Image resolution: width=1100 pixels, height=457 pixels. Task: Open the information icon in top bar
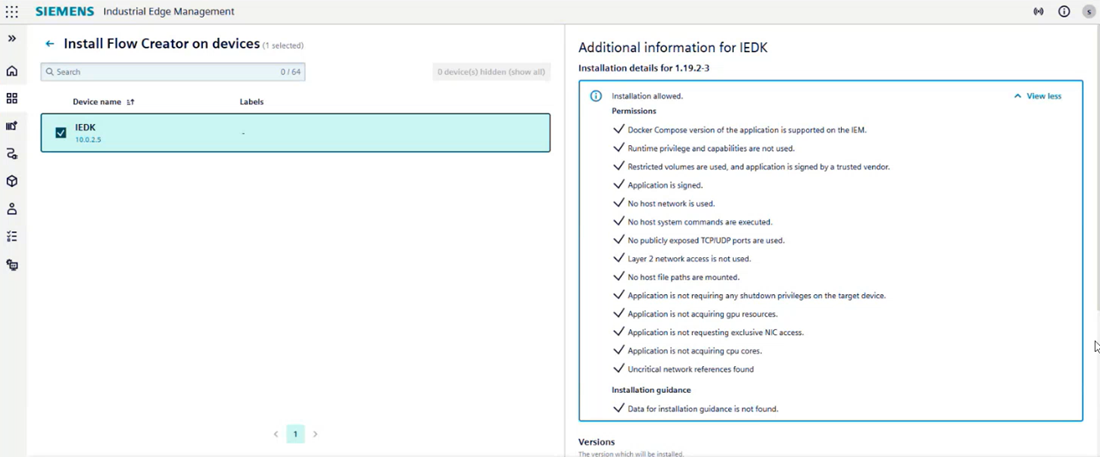[x=1064, y=12]
